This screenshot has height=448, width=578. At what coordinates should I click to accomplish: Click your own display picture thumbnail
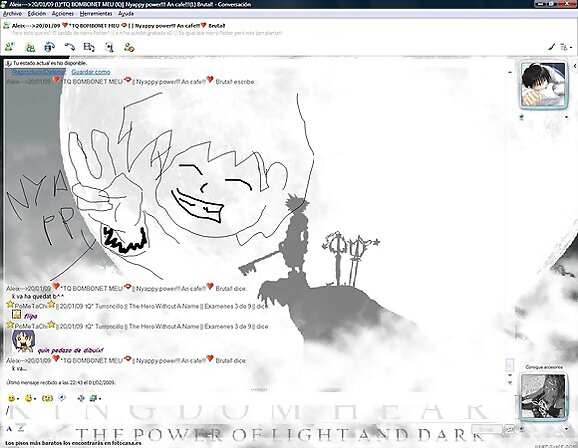[543, 396]
